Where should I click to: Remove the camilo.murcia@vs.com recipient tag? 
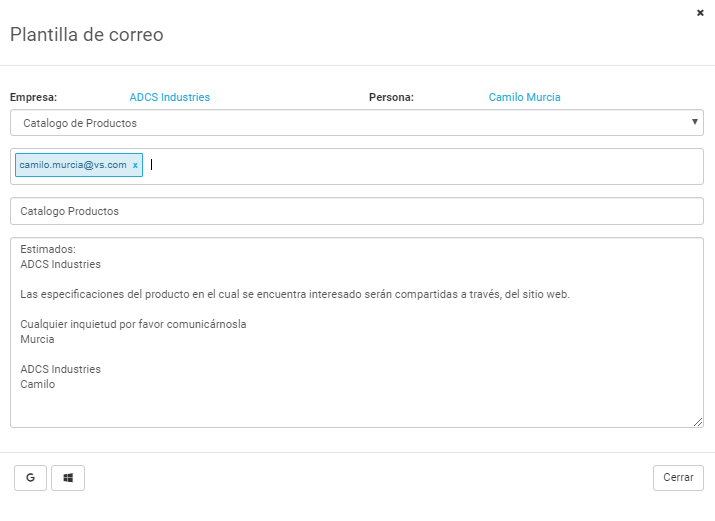[135, 165]
